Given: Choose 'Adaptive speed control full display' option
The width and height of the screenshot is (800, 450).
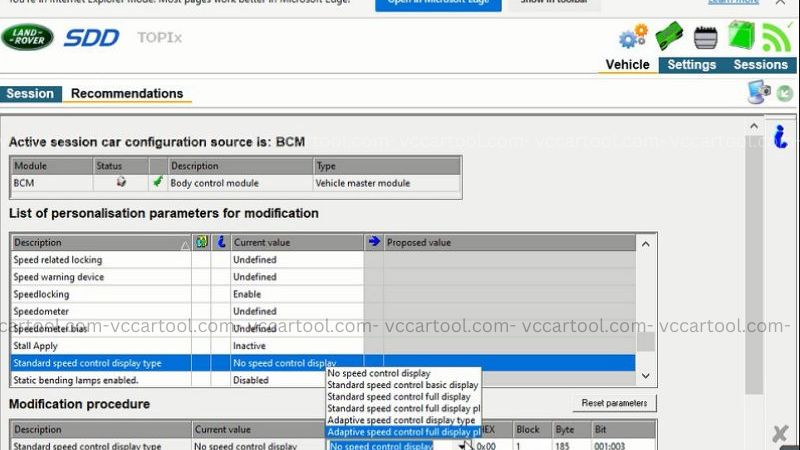Looking at the screenshot, I should [404, 432].
